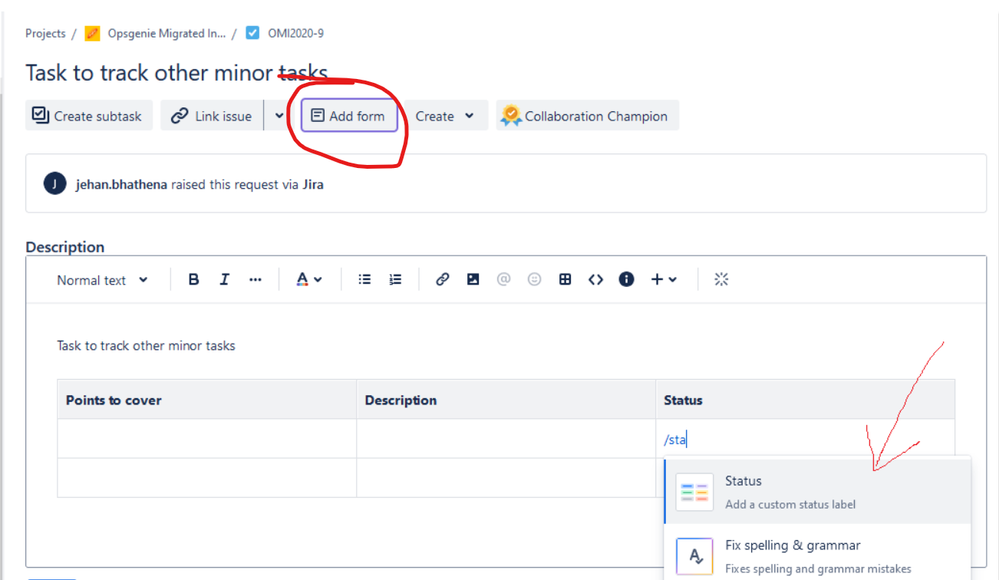Viewport: 999px width, 580px height.
Task: Mention someone with the @ icon
Action: tap(503, 279)
